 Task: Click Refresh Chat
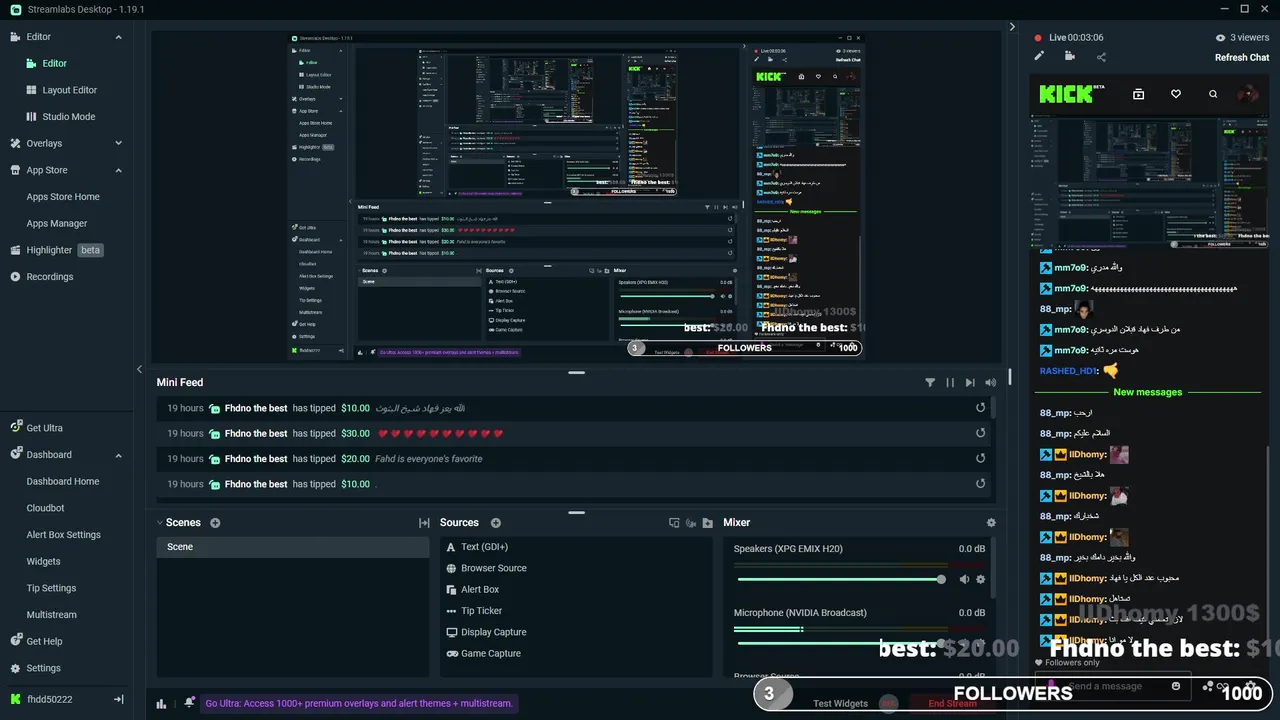(1242, 57)
